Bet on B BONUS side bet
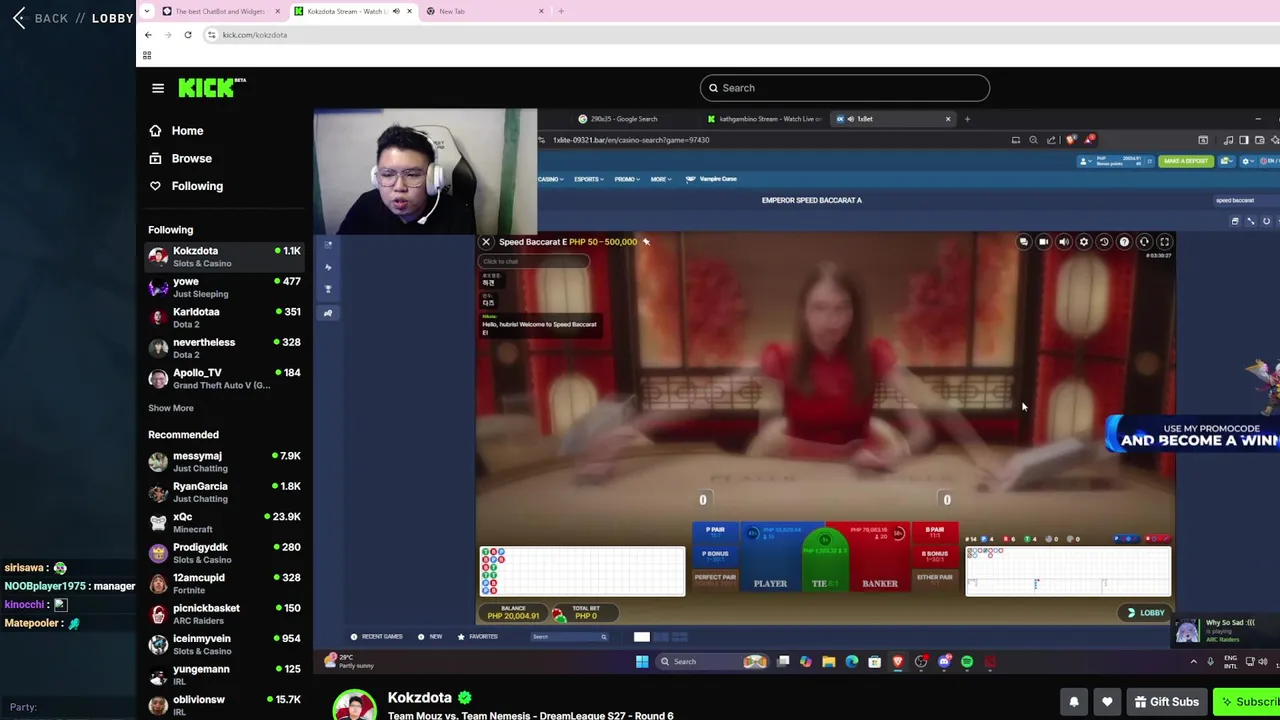Viewport: 1280px width, 720px height. 935,556
